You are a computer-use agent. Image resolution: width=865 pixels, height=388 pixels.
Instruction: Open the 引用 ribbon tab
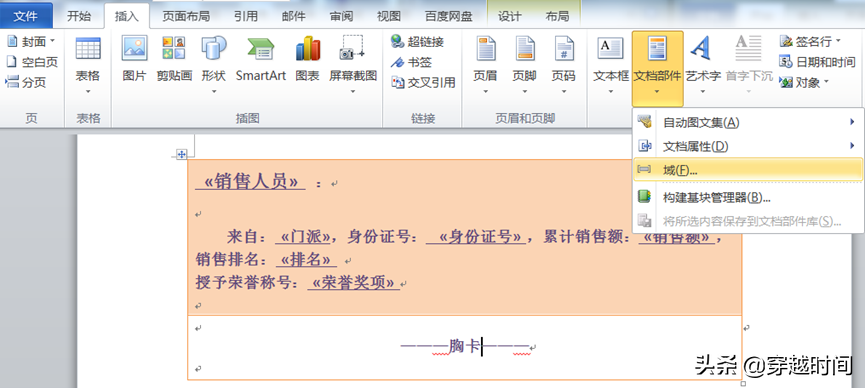click(245, 16)
